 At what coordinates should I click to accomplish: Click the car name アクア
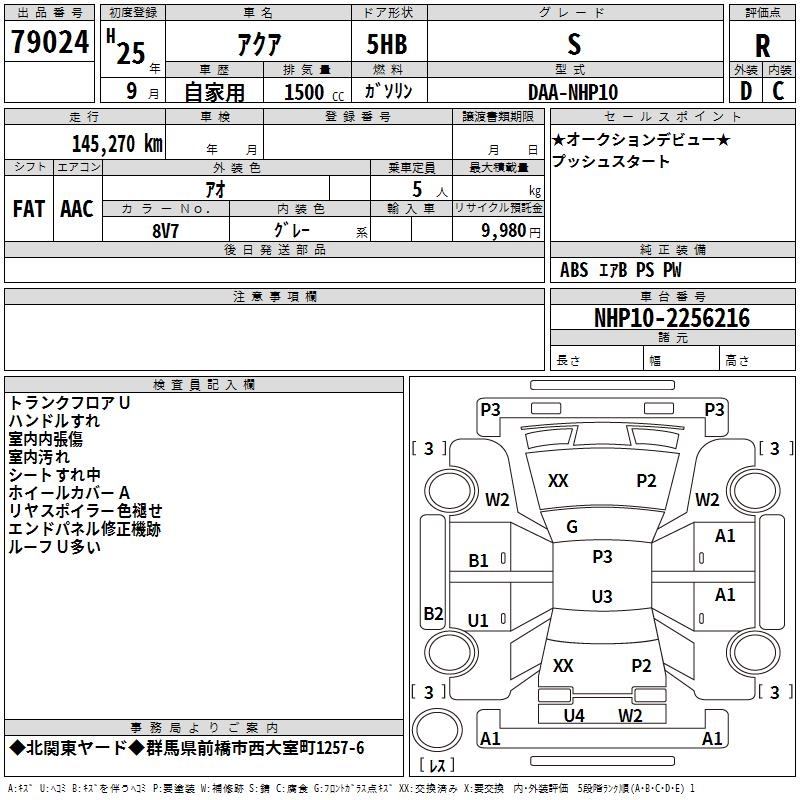coord(259,44)
